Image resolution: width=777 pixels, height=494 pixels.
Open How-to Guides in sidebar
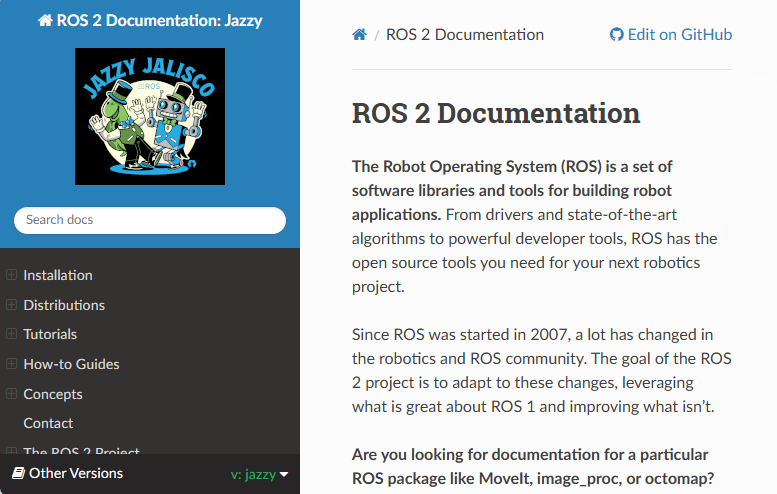tap(71, 364)
